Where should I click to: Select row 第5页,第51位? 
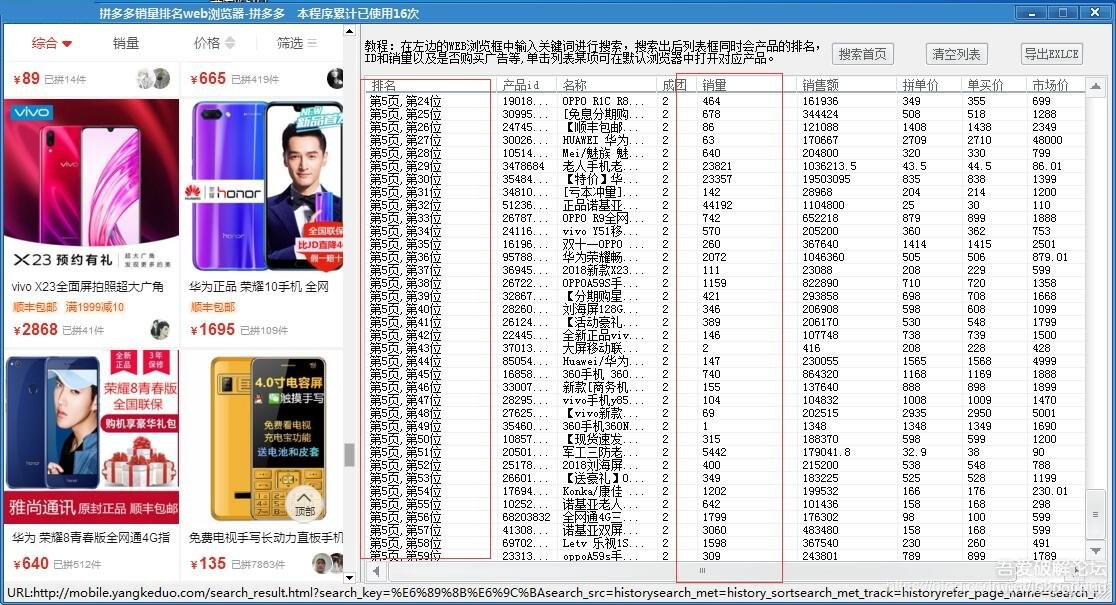(x=726, y=452)
